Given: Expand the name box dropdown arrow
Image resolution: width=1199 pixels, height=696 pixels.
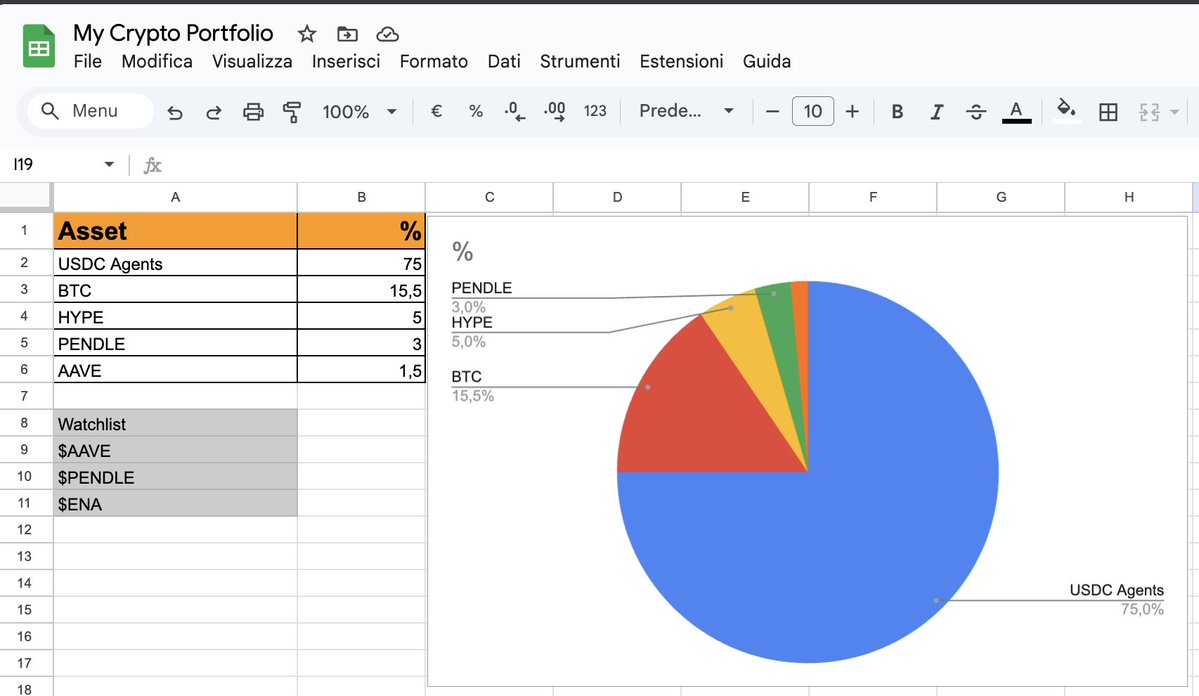Looking at the screenshot, I should click(109, 164).
